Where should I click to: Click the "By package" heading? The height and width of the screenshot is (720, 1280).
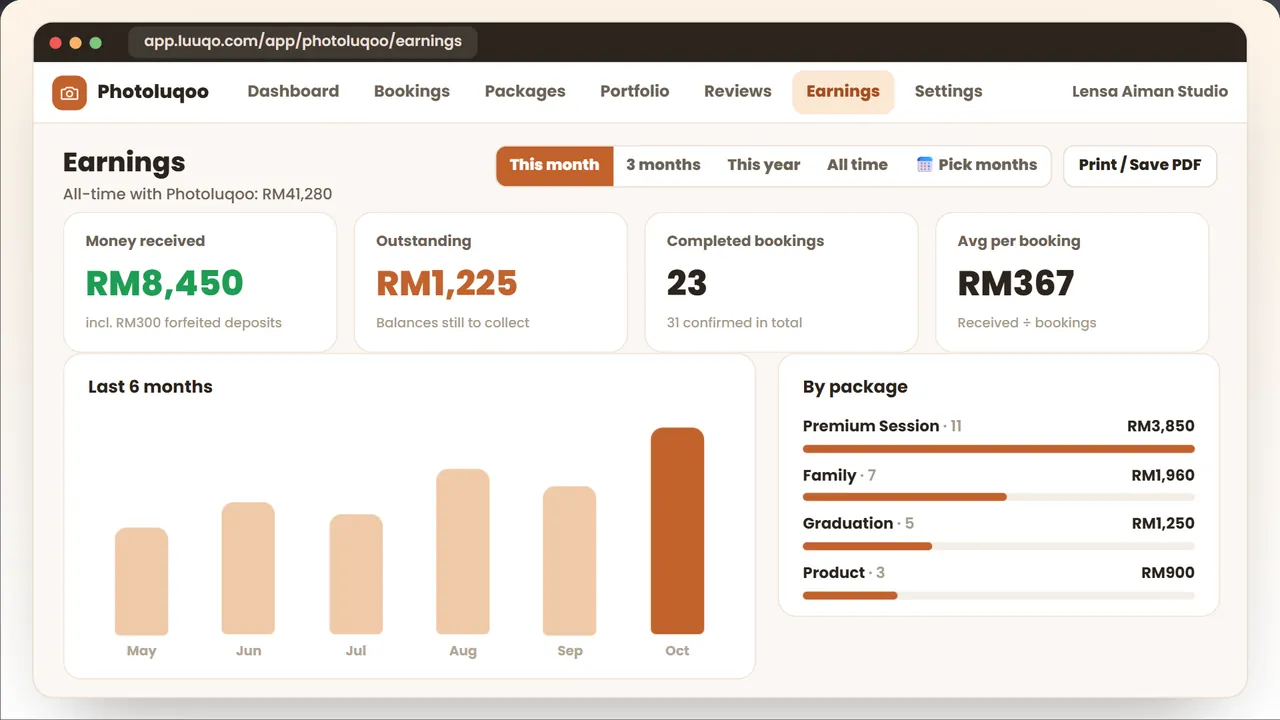point(855,387)
